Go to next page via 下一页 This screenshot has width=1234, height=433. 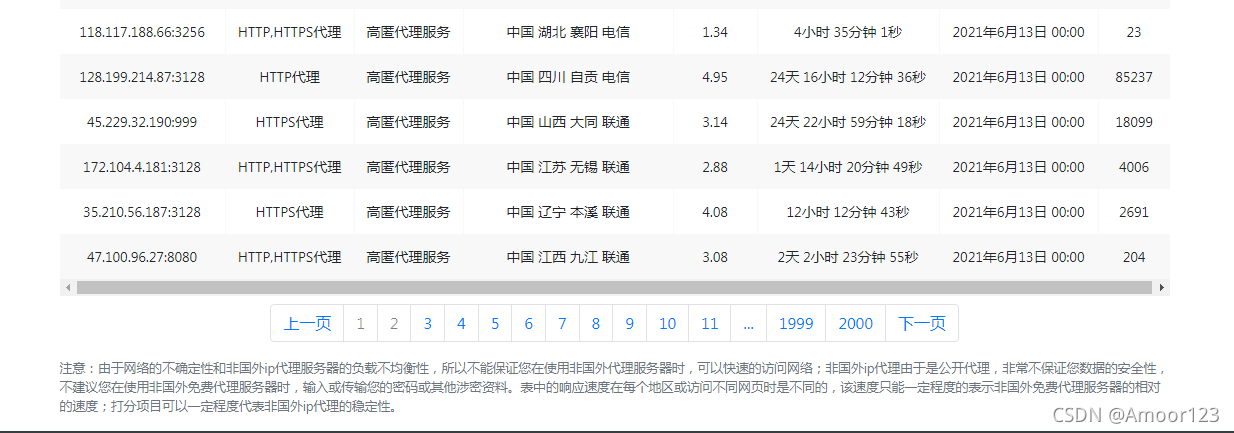(x=922, y=323)
